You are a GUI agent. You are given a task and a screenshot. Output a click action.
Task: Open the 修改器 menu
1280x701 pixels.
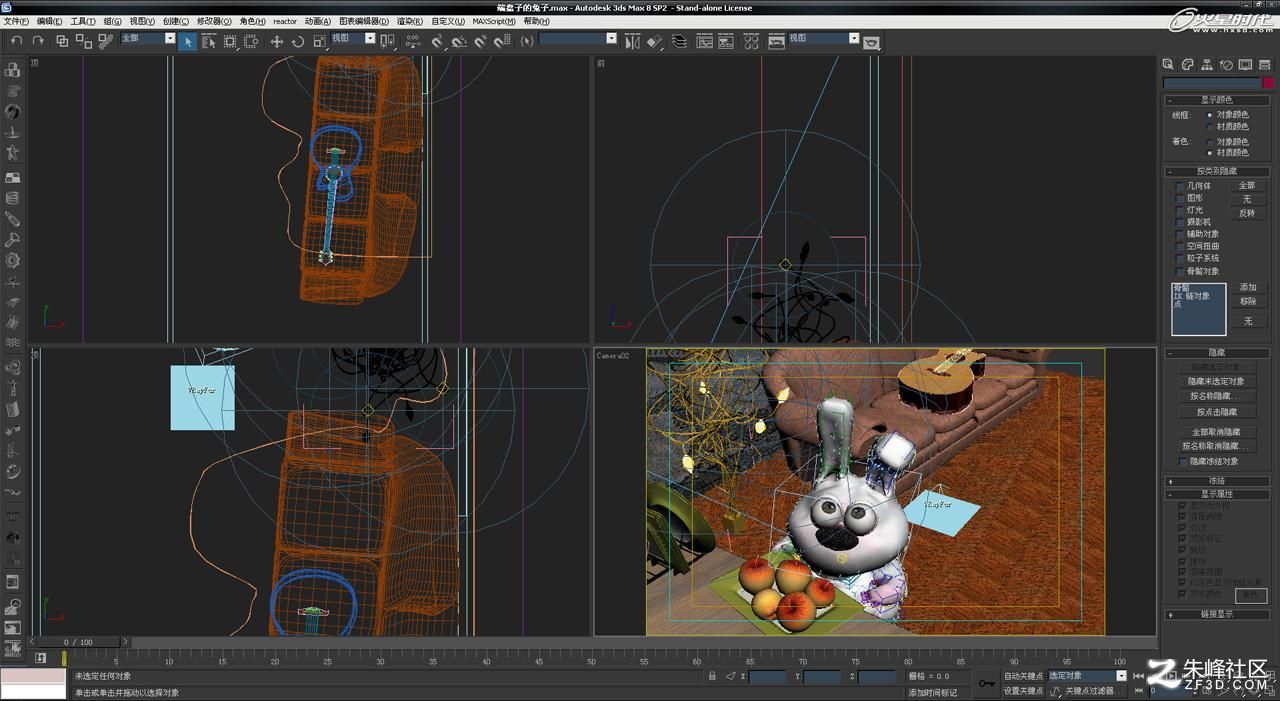(x=214, y=21)
